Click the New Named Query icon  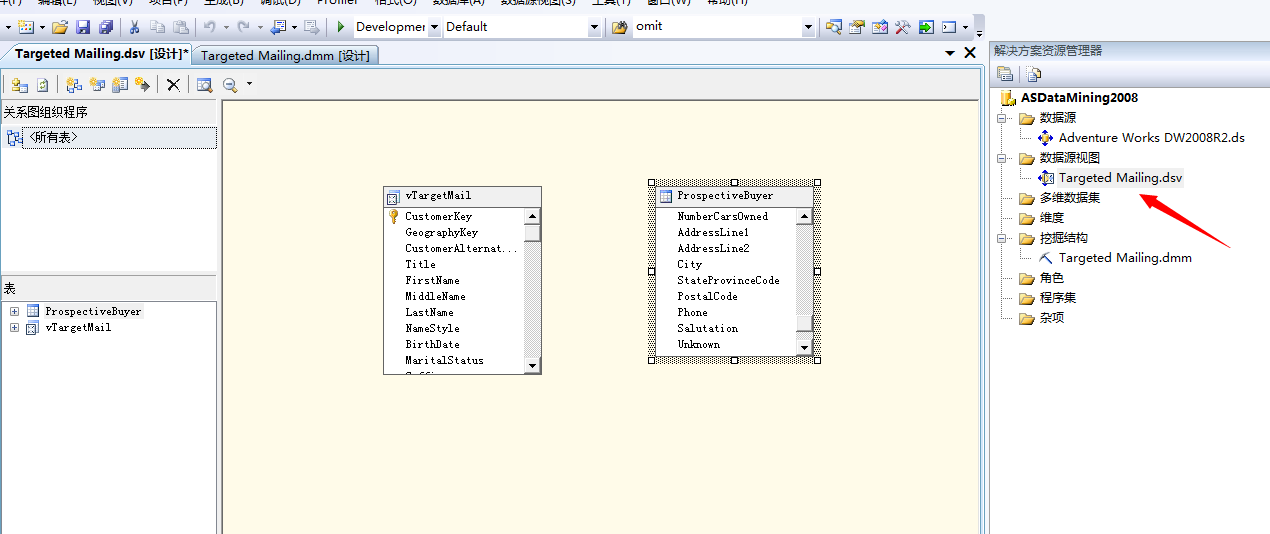click(97, 85)
